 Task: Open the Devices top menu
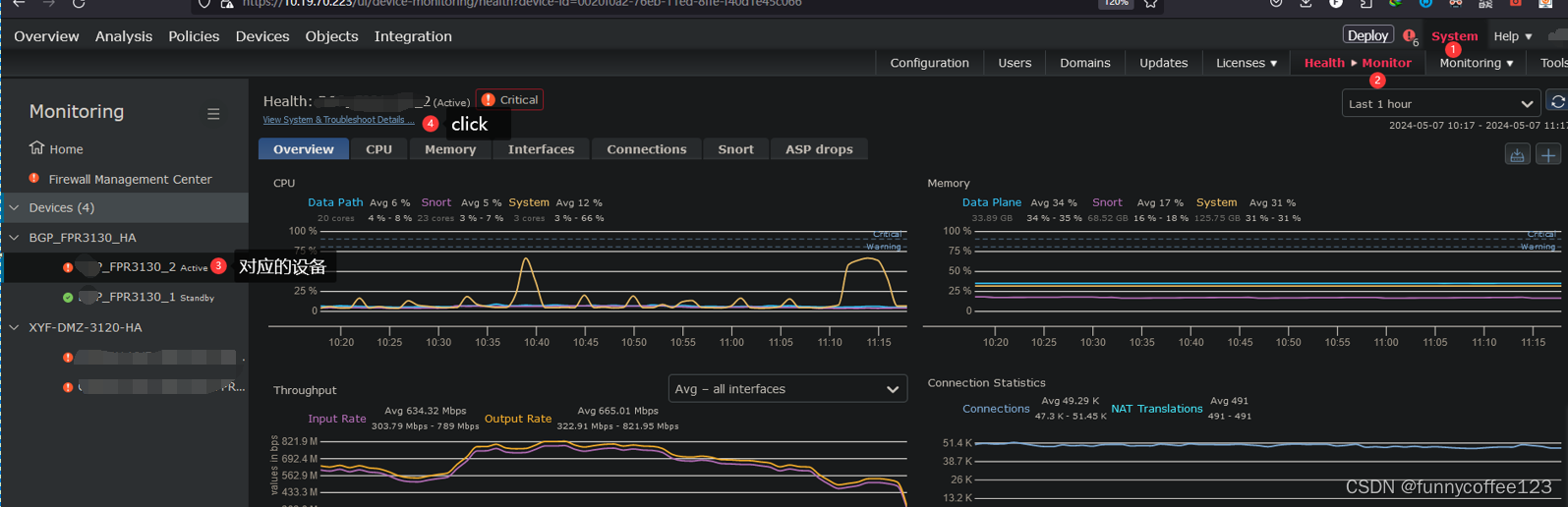tap(262, 36)
